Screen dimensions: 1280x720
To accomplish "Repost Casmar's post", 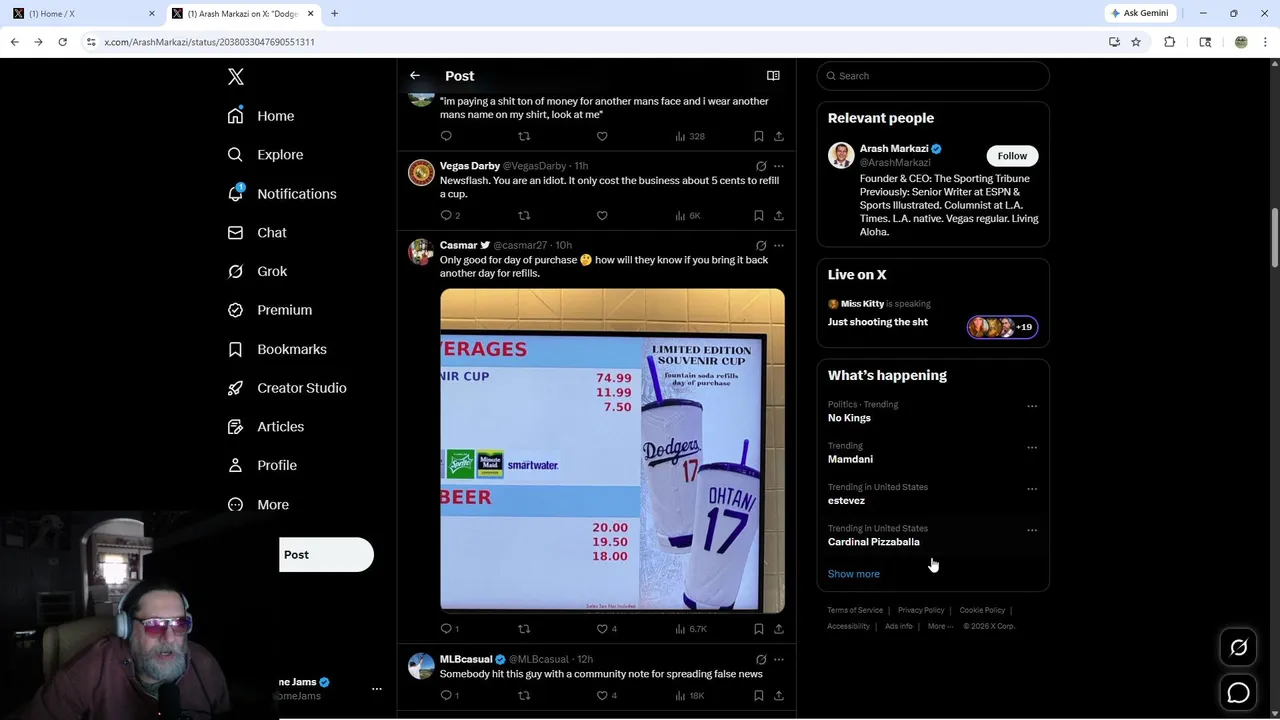I will tap(524, 629).
